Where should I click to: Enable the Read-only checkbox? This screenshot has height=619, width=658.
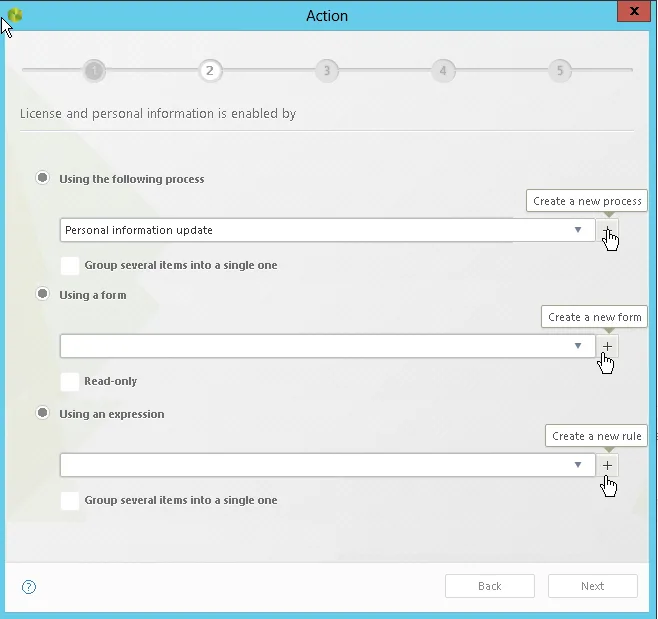tap(70, 381)
